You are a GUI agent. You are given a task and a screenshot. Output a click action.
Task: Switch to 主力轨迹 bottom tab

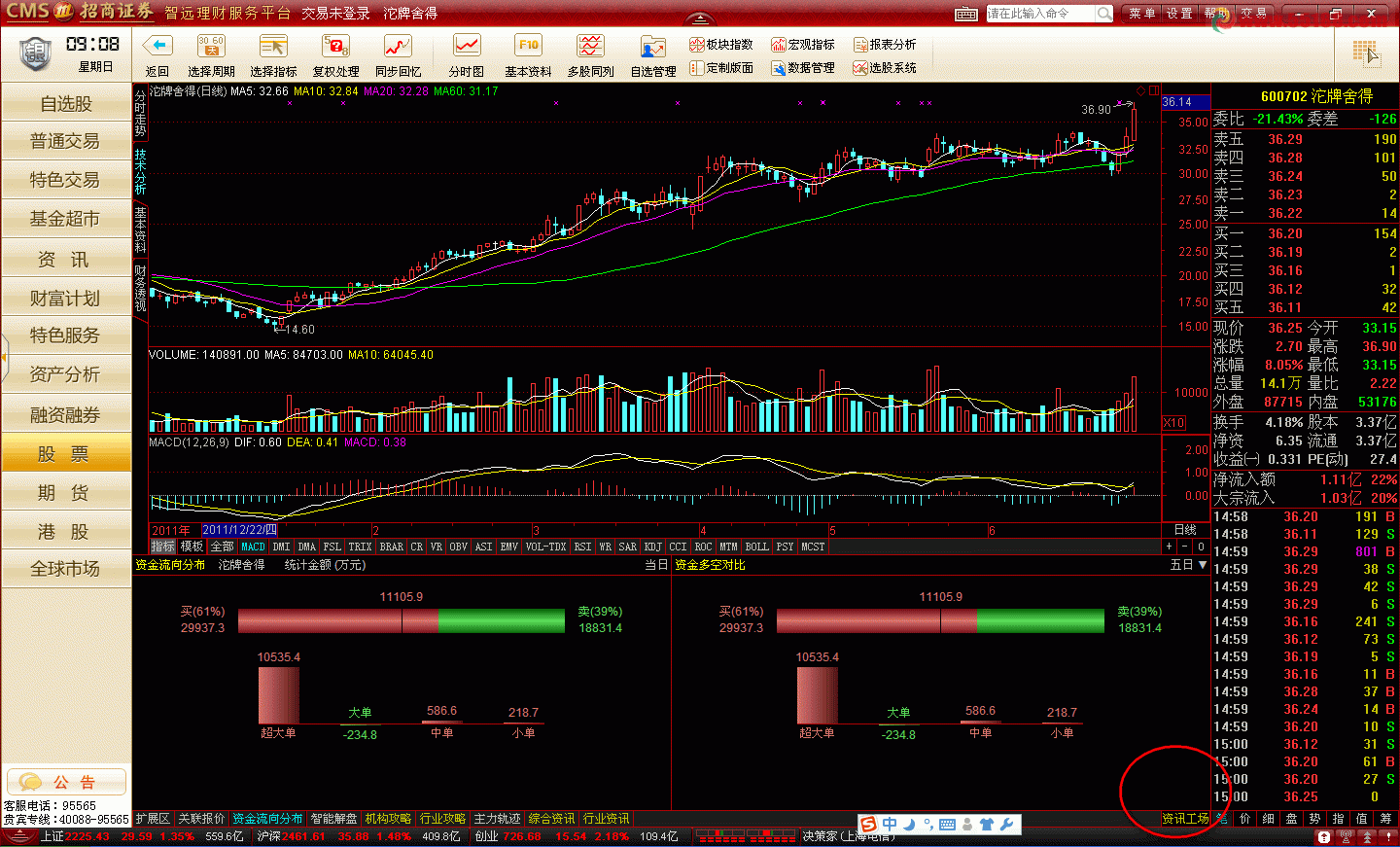497,819
